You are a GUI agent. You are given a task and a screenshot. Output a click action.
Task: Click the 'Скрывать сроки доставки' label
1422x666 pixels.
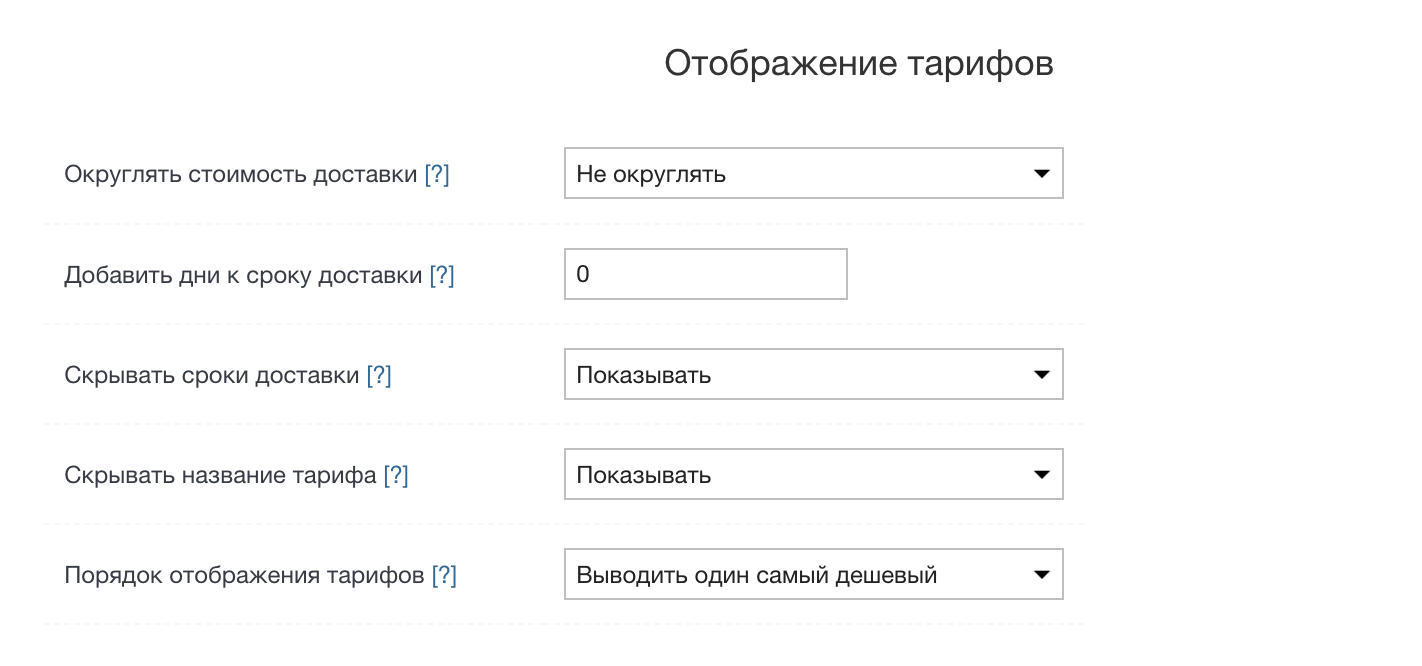point(211,376)
